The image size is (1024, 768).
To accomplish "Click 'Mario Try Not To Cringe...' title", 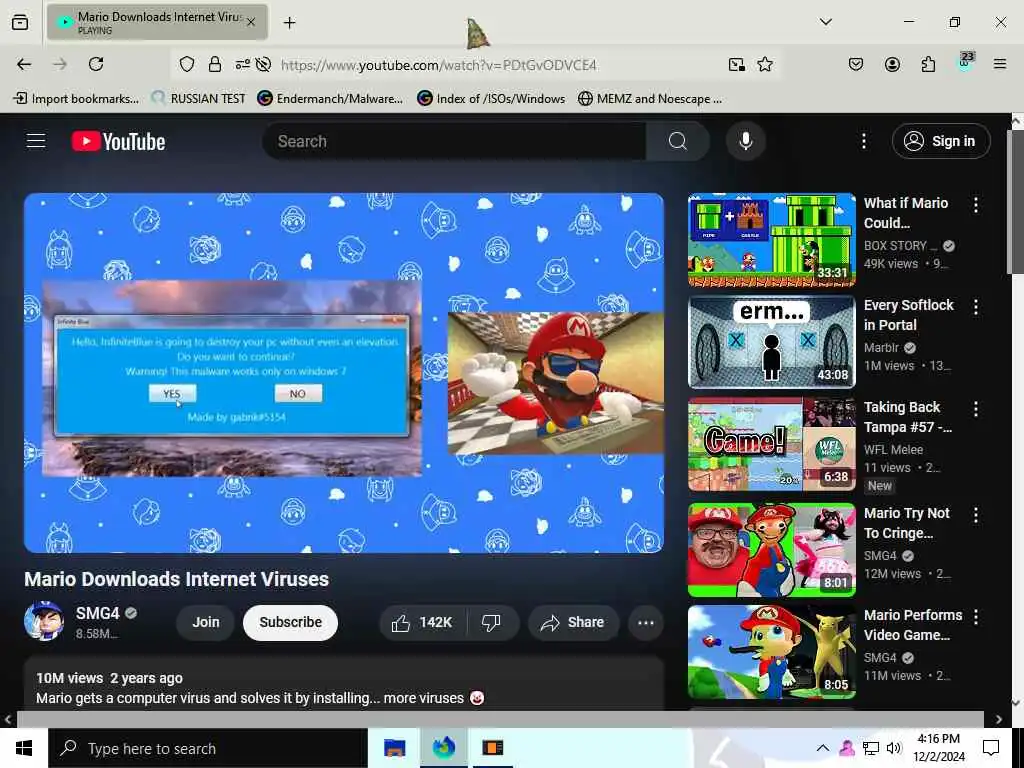I will point(906,523).
